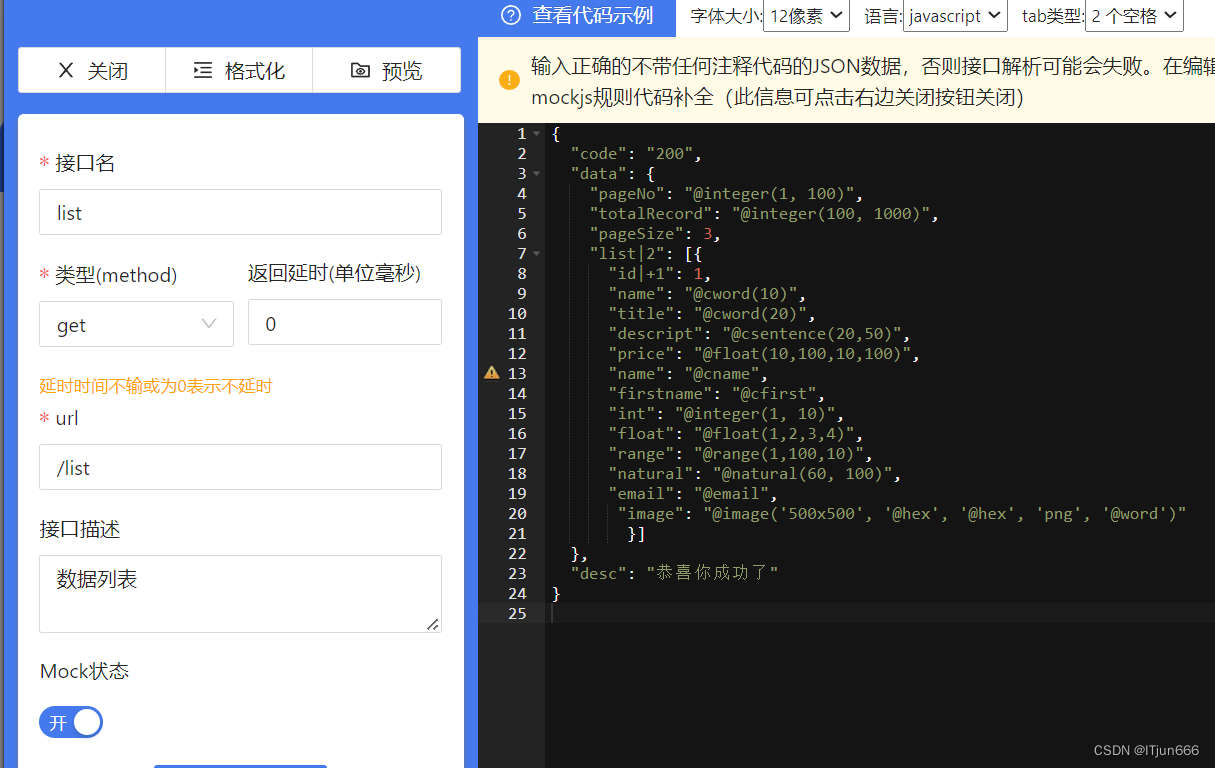Collapse the fold arrow on the list|2 line
1215x768 pixels.
(537, 252)
